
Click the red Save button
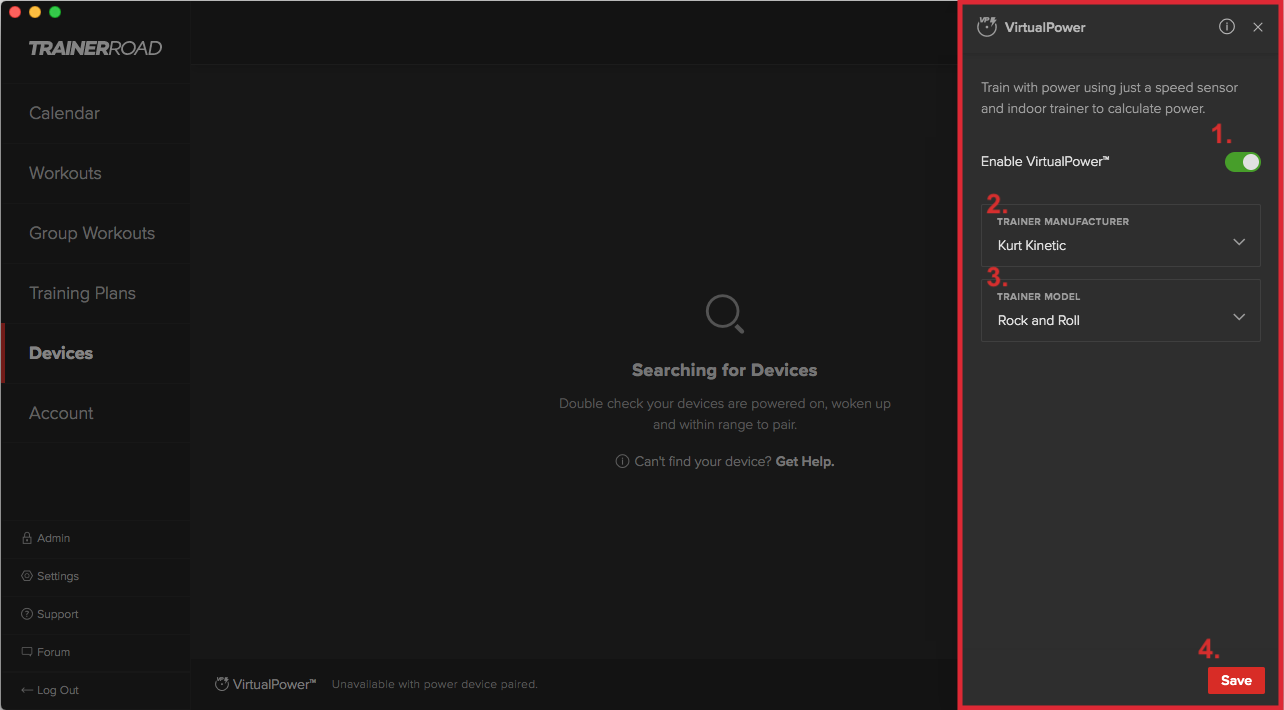1236,680
